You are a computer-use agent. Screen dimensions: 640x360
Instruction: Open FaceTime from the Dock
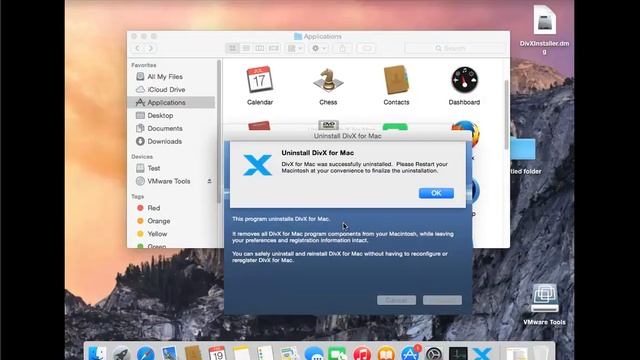[x=338, y=353]
